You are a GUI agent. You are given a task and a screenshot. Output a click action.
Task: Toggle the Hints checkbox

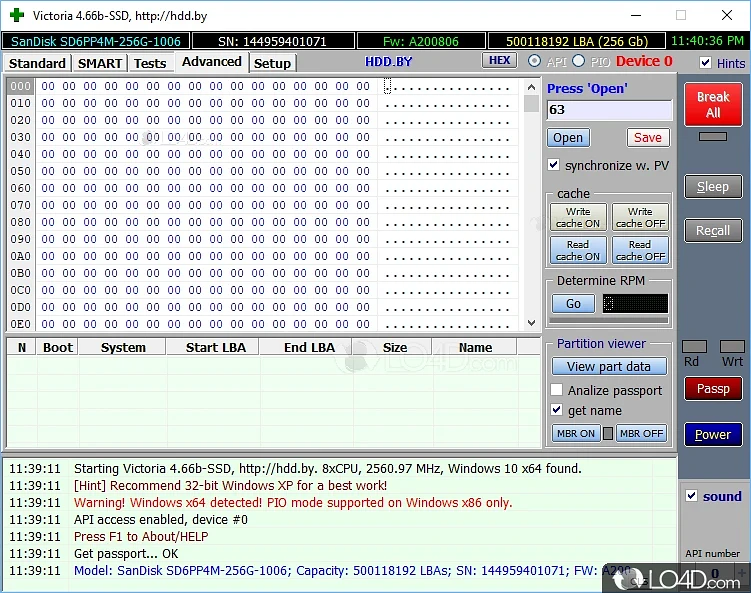705,63
